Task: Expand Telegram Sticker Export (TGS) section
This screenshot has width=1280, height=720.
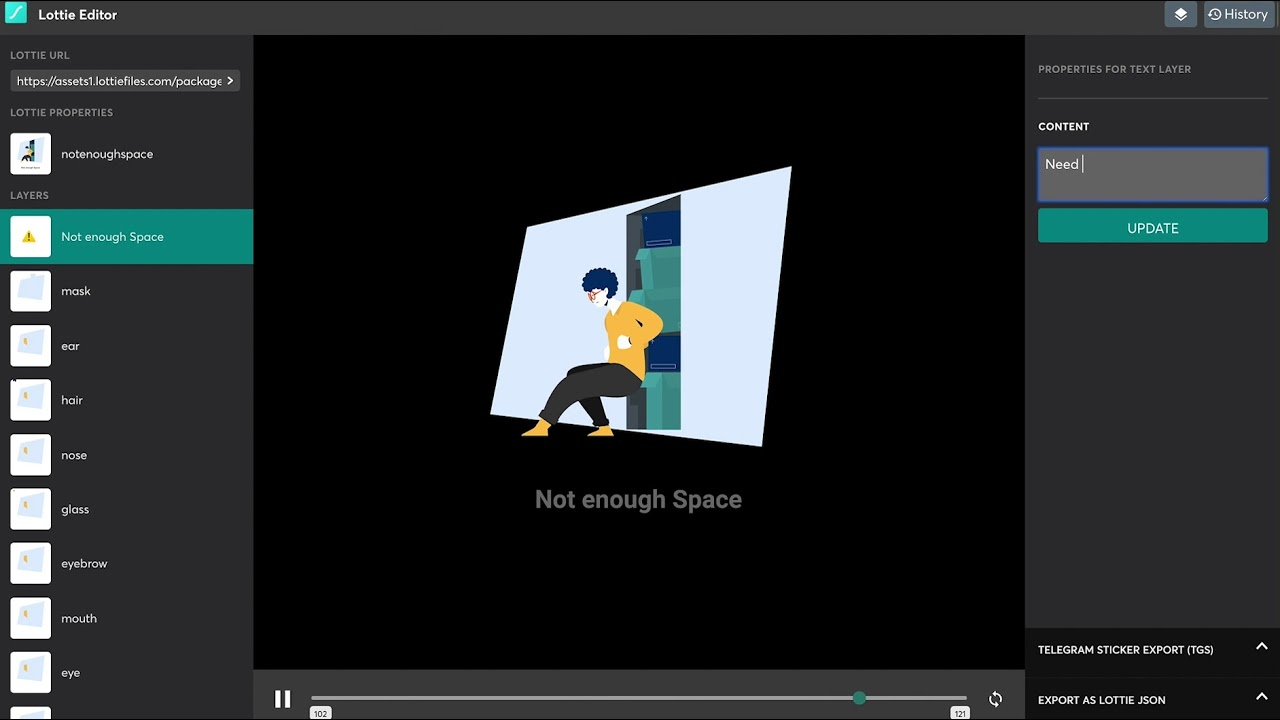Action: click(x=1153, y=649)
